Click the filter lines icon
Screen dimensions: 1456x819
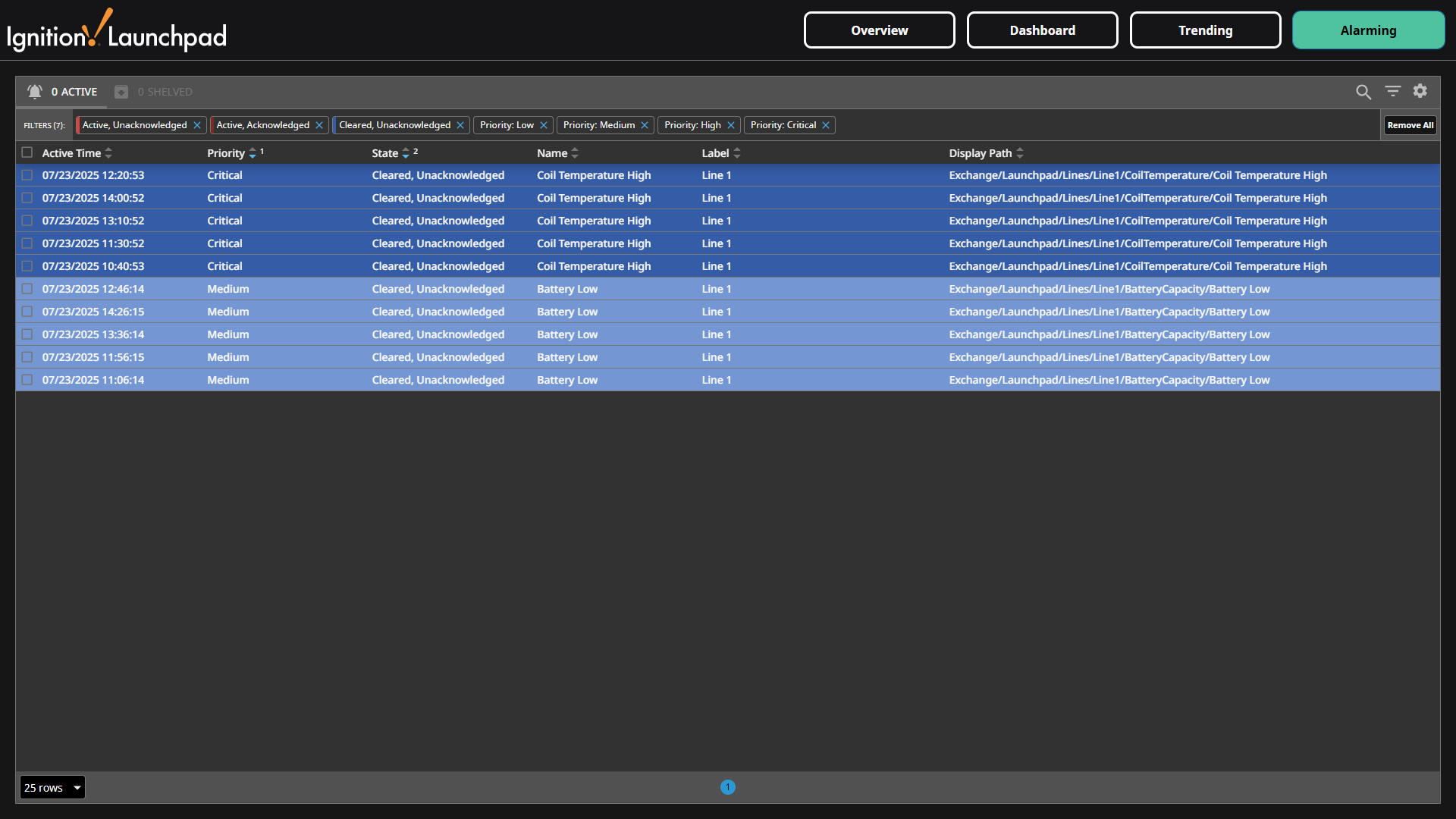[1392, 91]
